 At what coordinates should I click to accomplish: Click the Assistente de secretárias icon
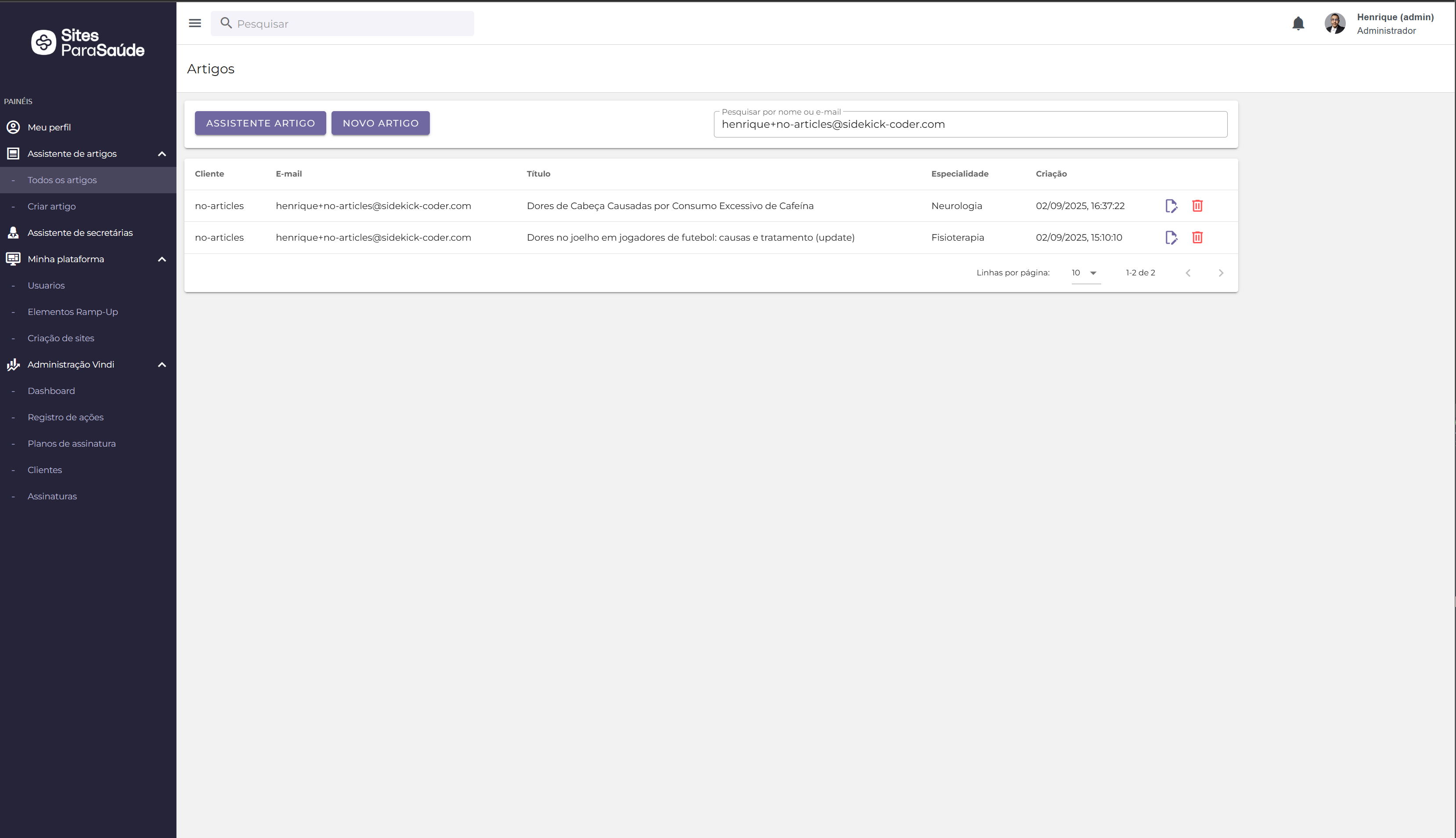13,232
